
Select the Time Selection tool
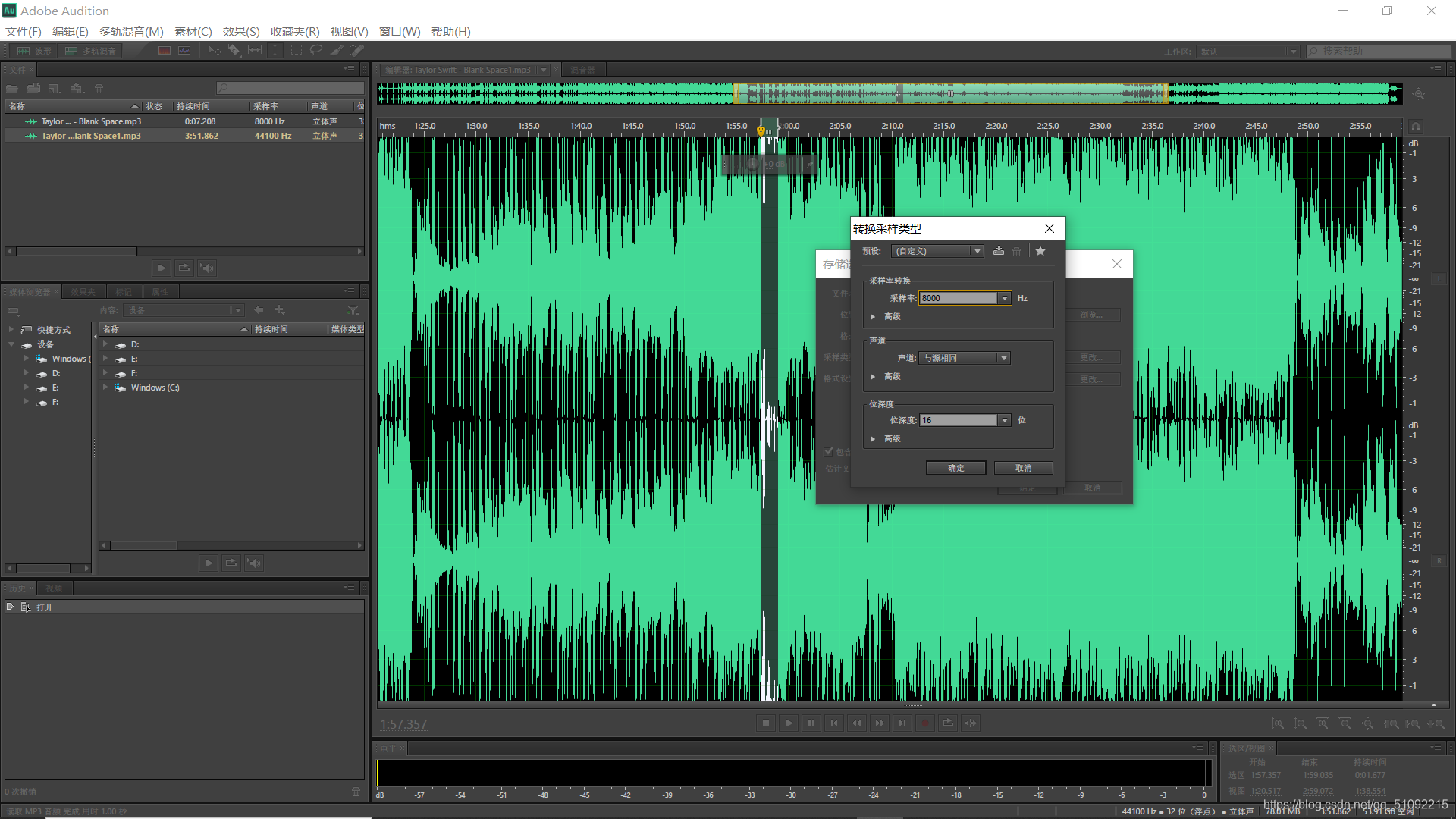pyautogui.click(x=275, y=50)
